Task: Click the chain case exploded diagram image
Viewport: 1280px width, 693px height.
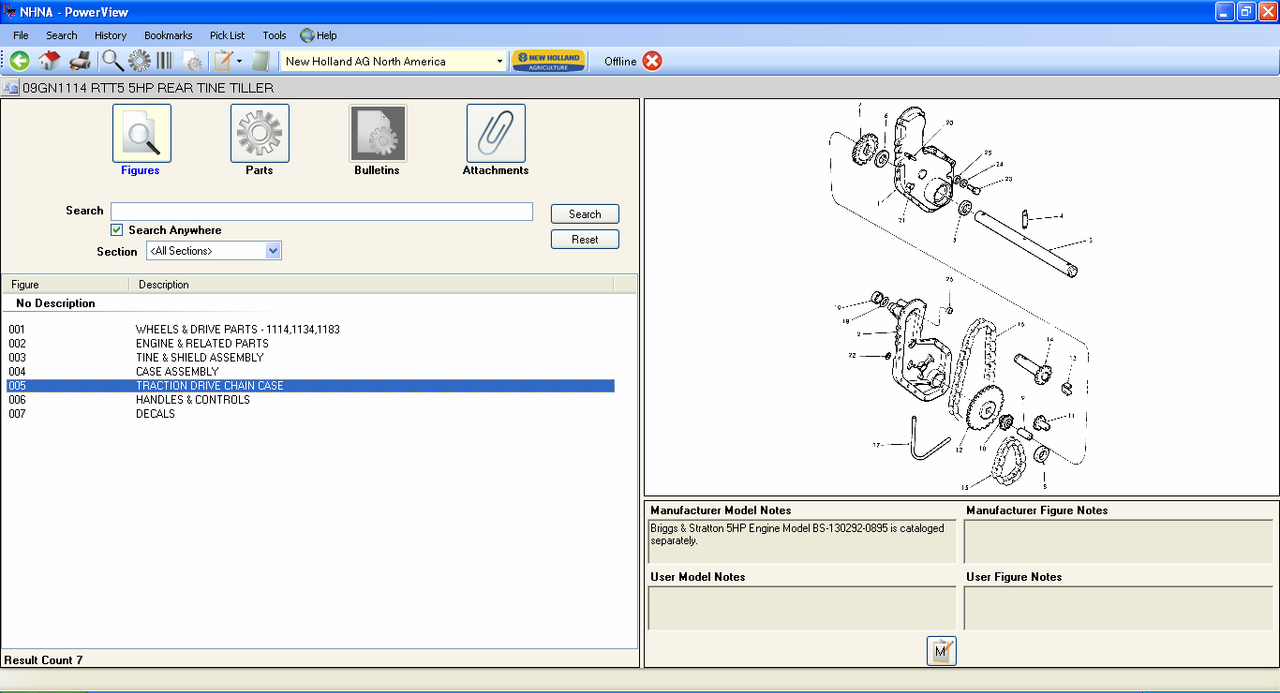Action: (x=960, y=297)
